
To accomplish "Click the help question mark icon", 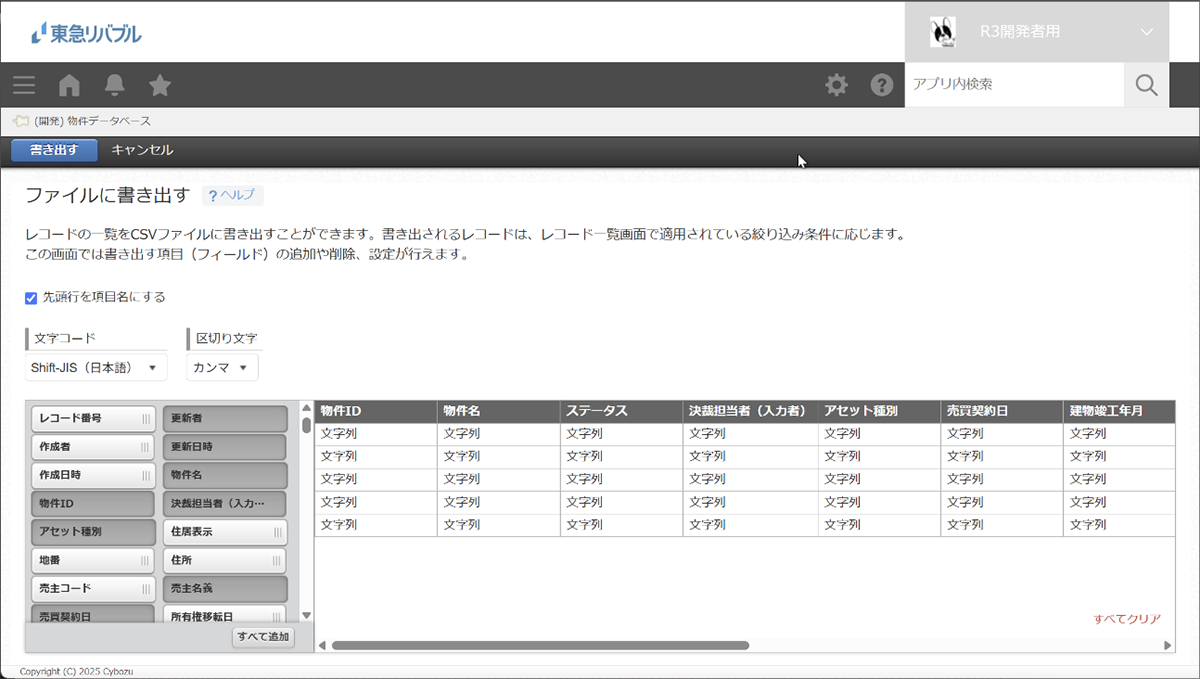I will point(881,85).
